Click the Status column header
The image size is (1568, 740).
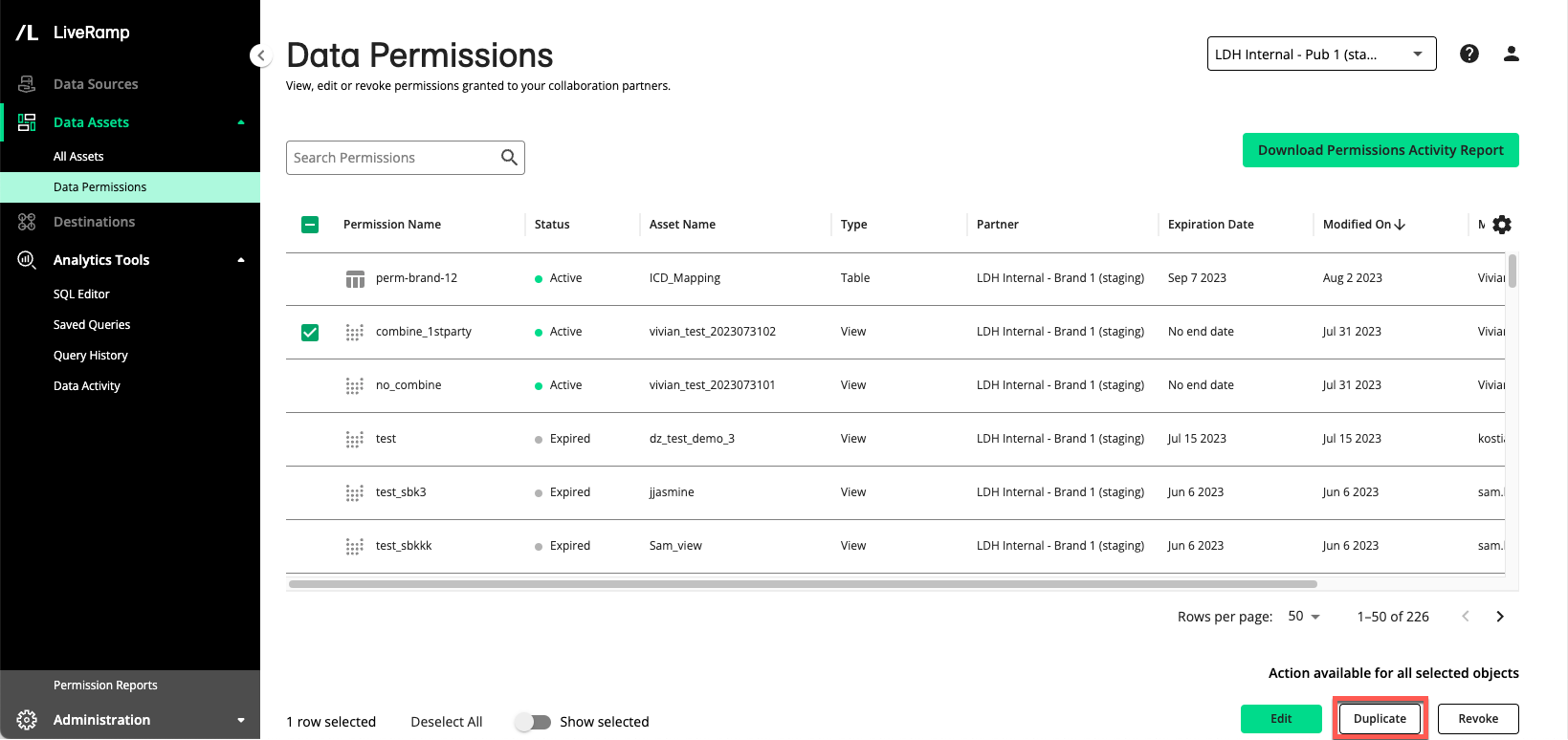tap(552, 225)
